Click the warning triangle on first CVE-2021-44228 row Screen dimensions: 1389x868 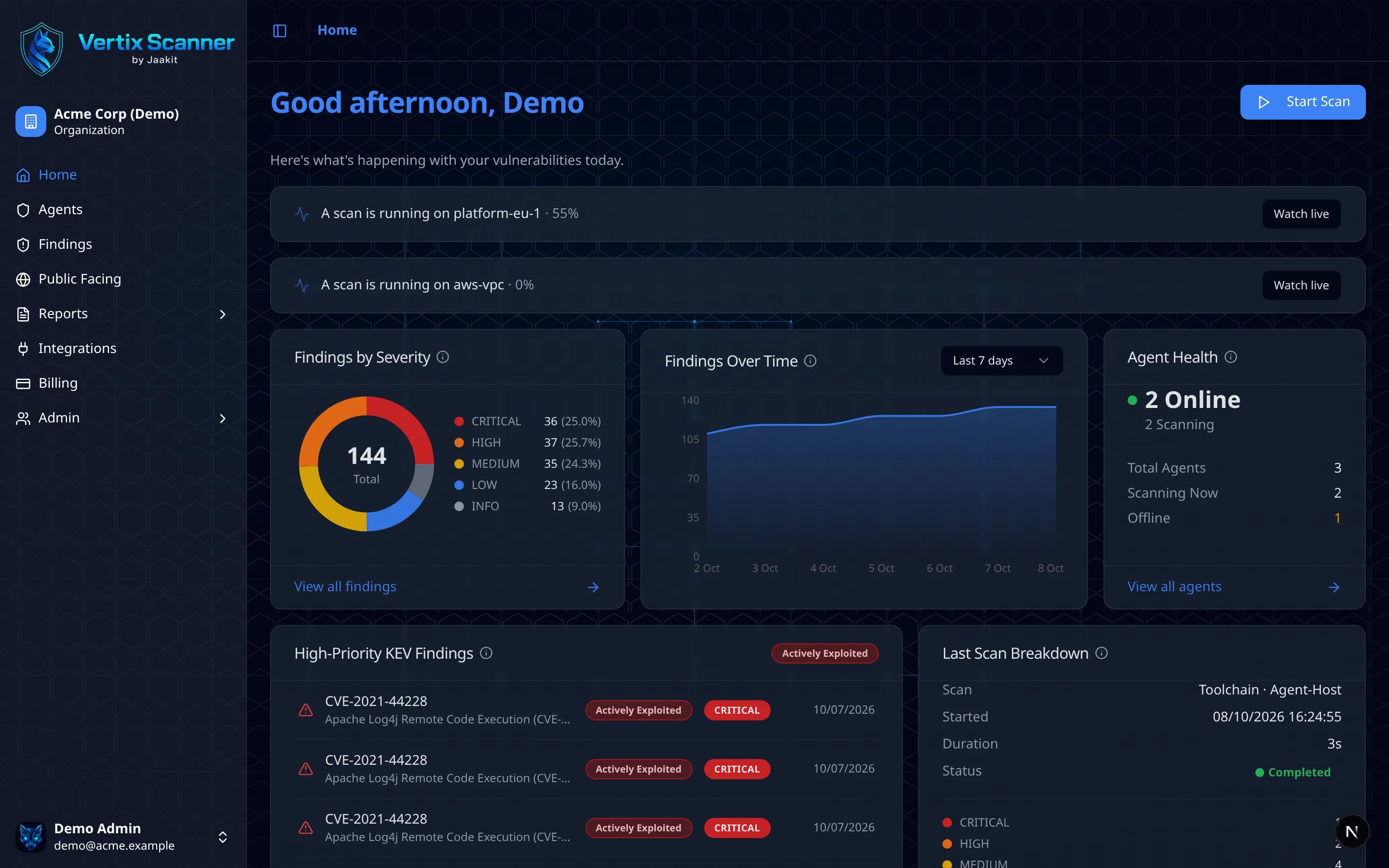(306, 710)
